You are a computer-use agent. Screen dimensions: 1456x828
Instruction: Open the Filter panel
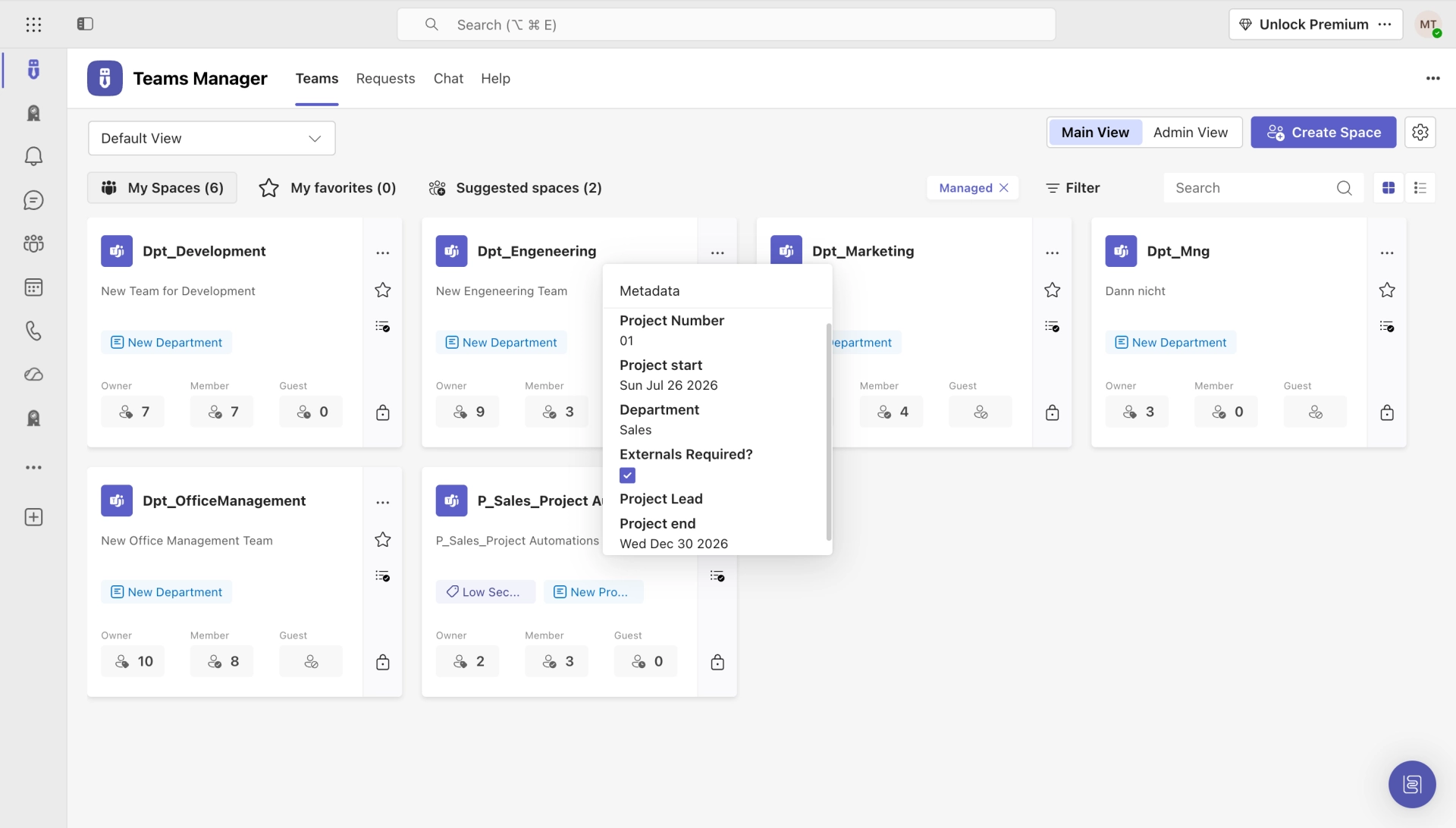tap(1072, 188)
